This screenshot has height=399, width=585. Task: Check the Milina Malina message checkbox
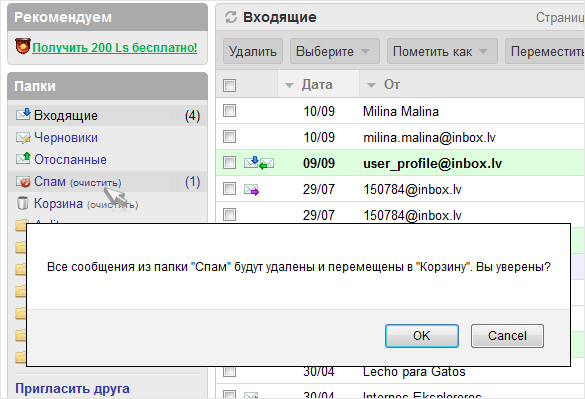click(229, 111)
